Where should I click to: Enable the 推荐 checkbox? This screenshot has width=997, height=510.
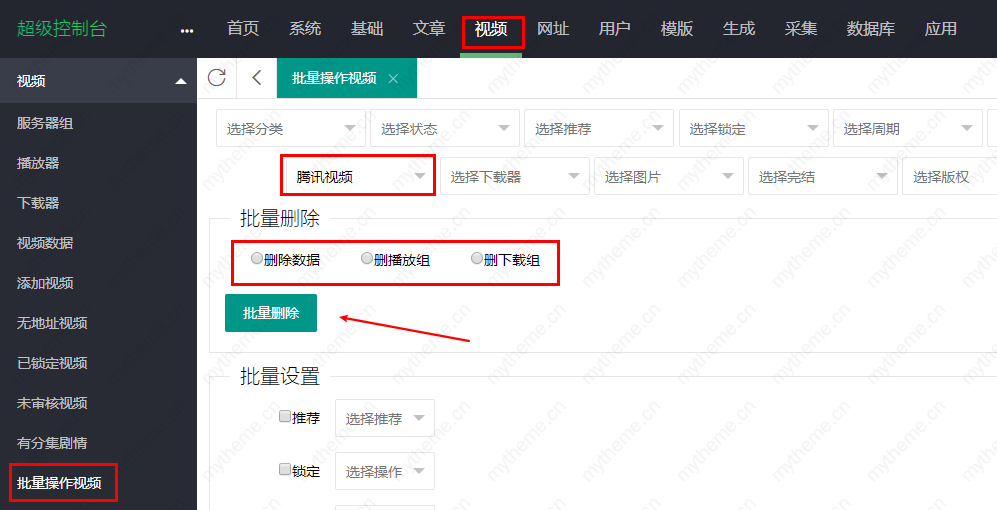point(285,417)
